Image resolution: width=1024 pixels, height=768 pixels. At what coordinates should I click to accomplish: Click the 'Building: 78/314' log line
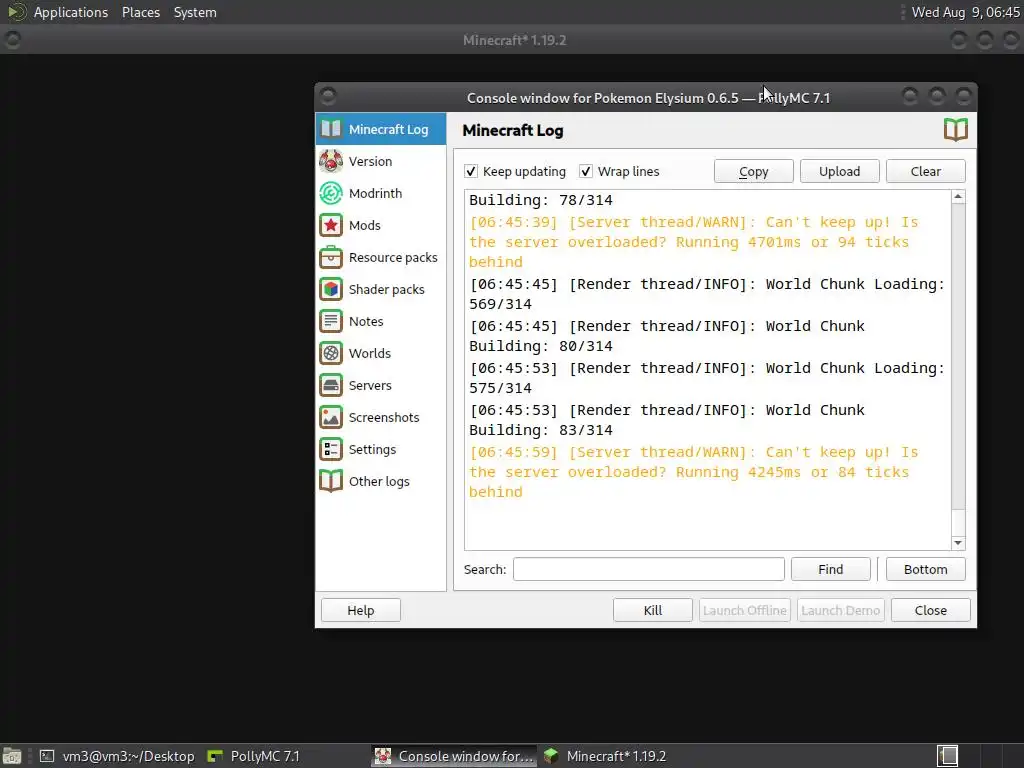541,200
